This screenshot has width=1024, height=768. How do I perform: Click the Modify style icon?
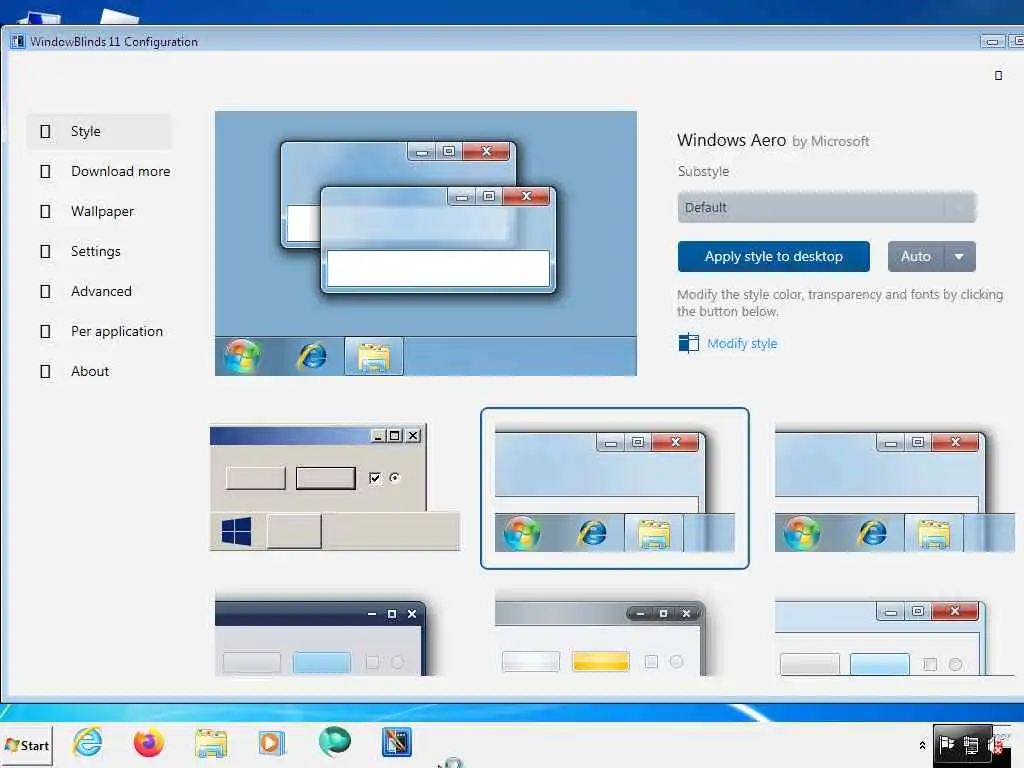[688, 343]
